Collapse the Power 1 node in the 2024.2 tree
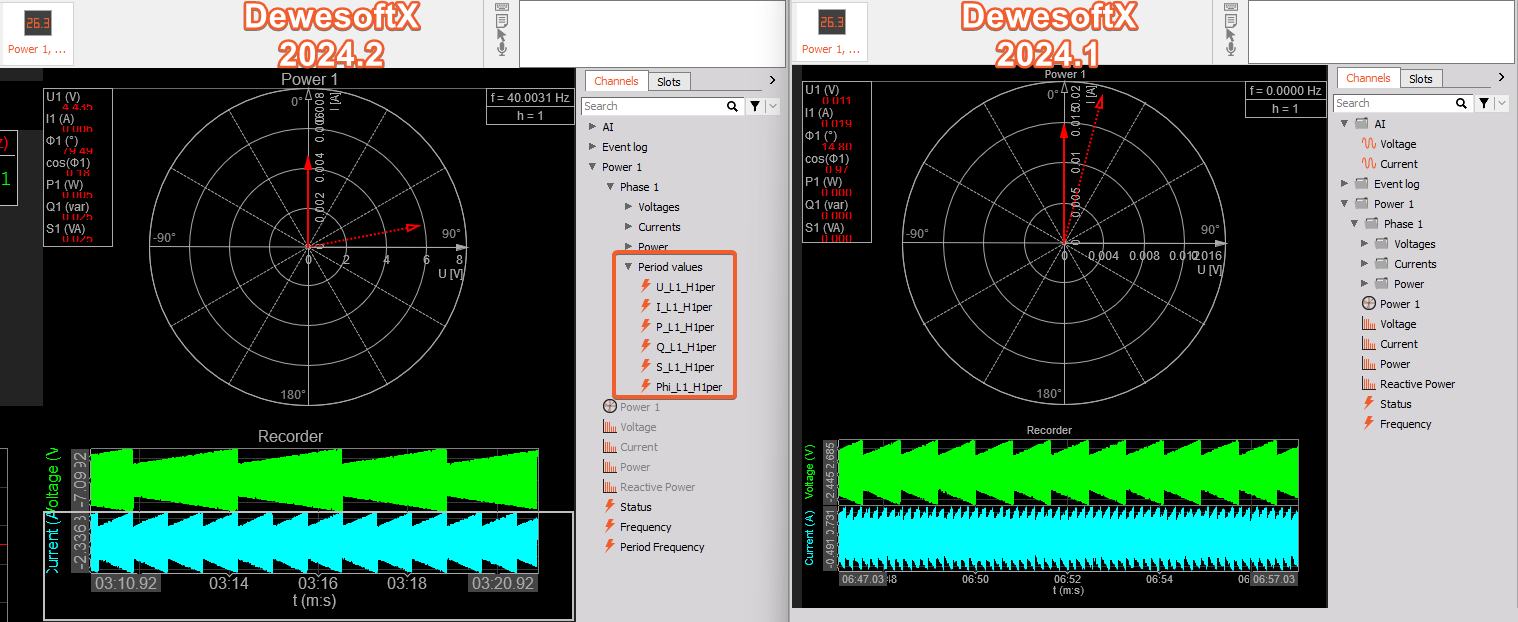The height and width of the screenshot is (622, 1518). pos(592,167)
